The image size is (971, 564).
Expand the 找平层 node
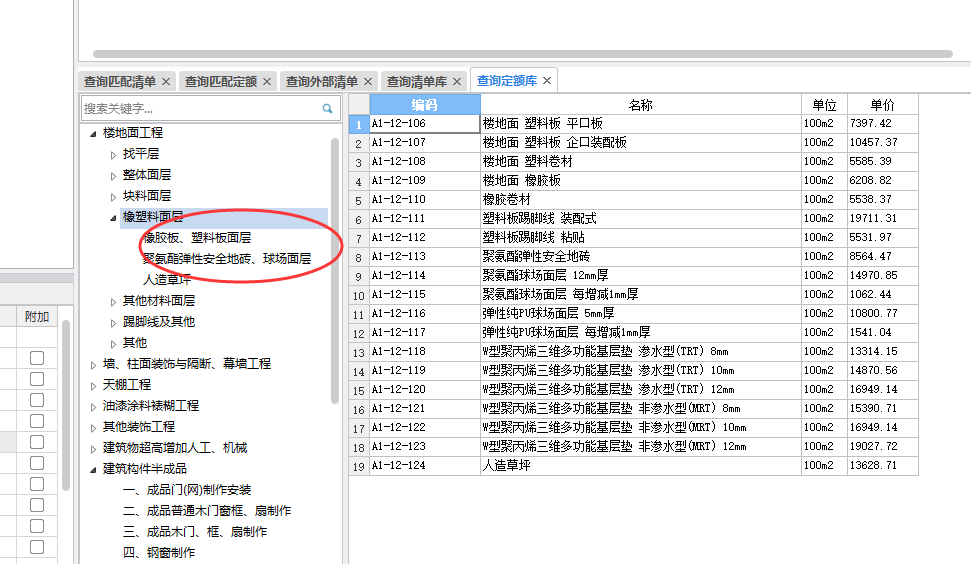coord(113,155)
